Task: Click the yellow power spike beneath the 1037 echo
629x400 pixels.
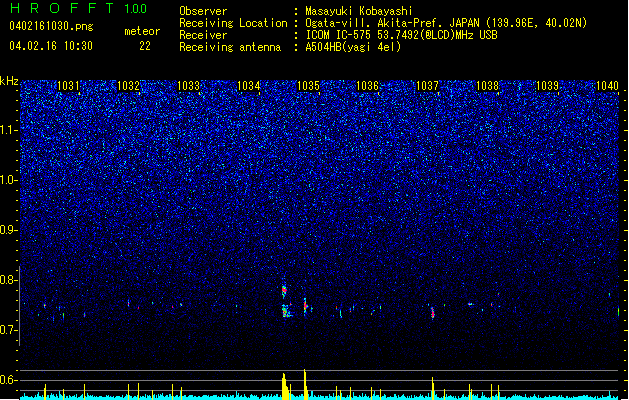Action: [x=433, y=388]
